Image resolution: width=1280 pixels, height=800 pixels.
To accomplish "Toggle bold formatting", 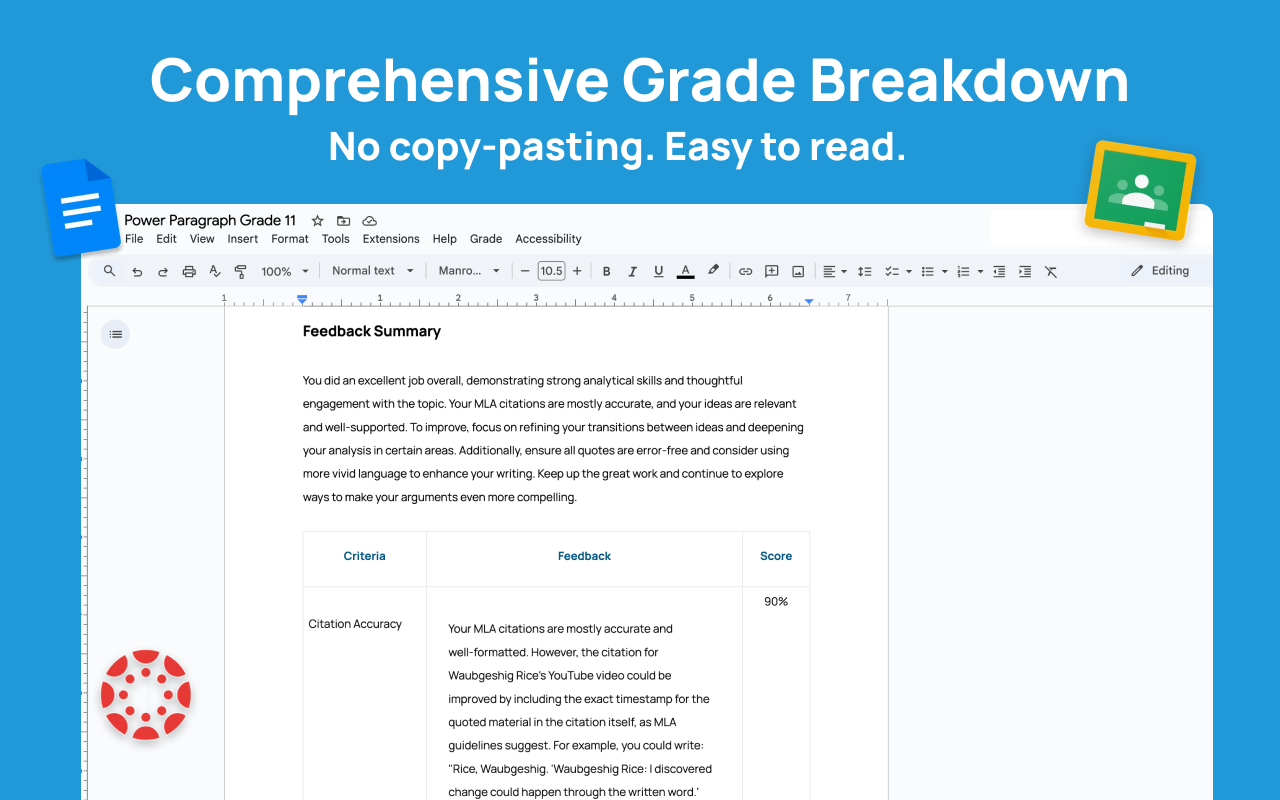I will (606, 271).
